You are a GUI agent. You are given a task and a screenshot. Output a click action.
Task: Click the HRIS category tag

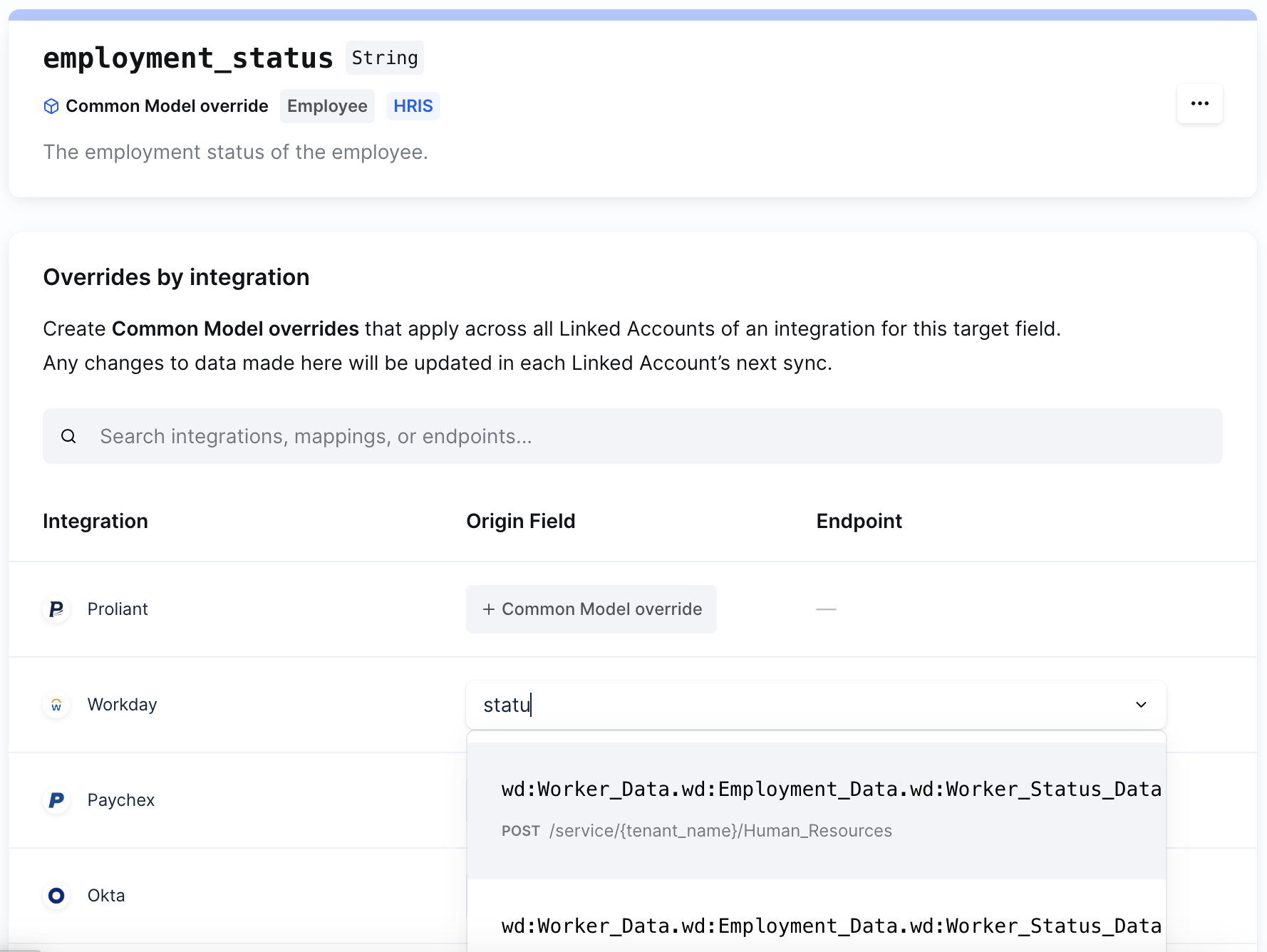point(413,106)
